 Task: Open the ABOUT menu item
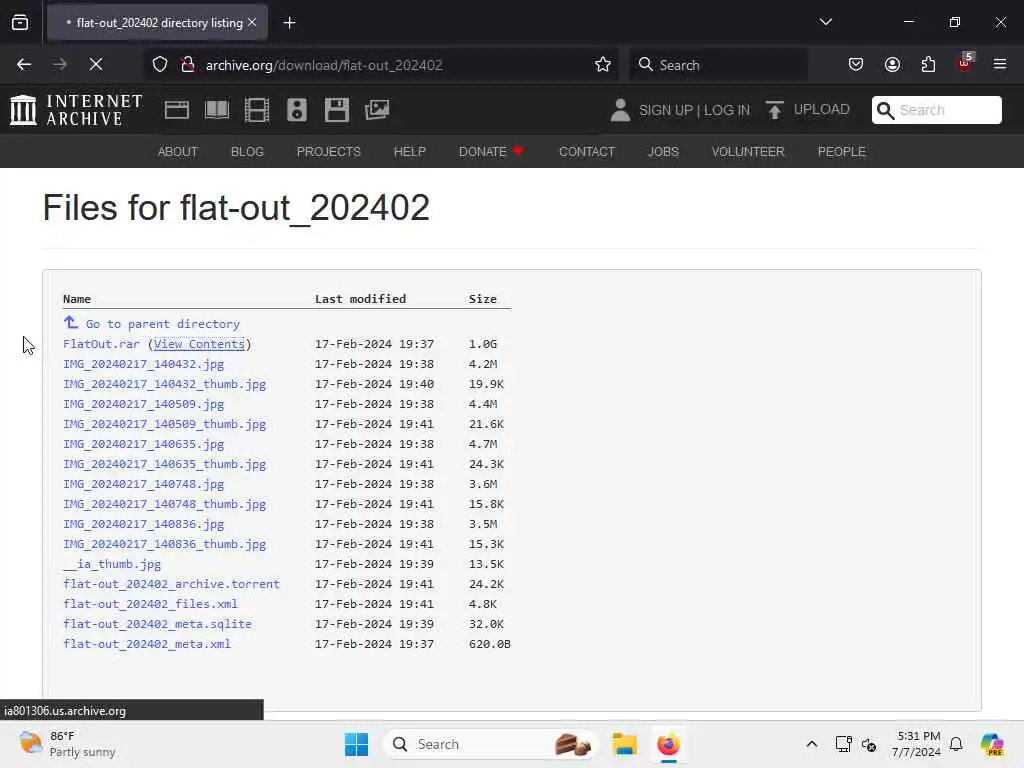[178, 152]
